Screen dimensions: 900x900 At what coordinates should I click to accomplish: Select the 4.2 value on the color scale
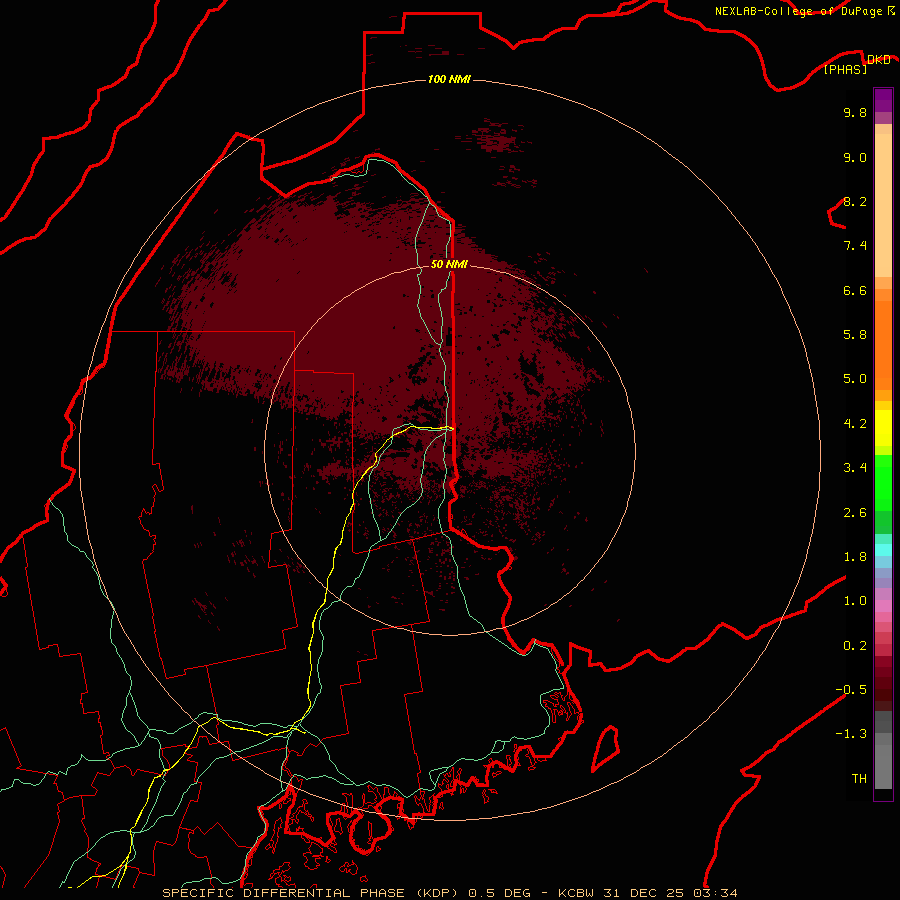coord(855,424)
